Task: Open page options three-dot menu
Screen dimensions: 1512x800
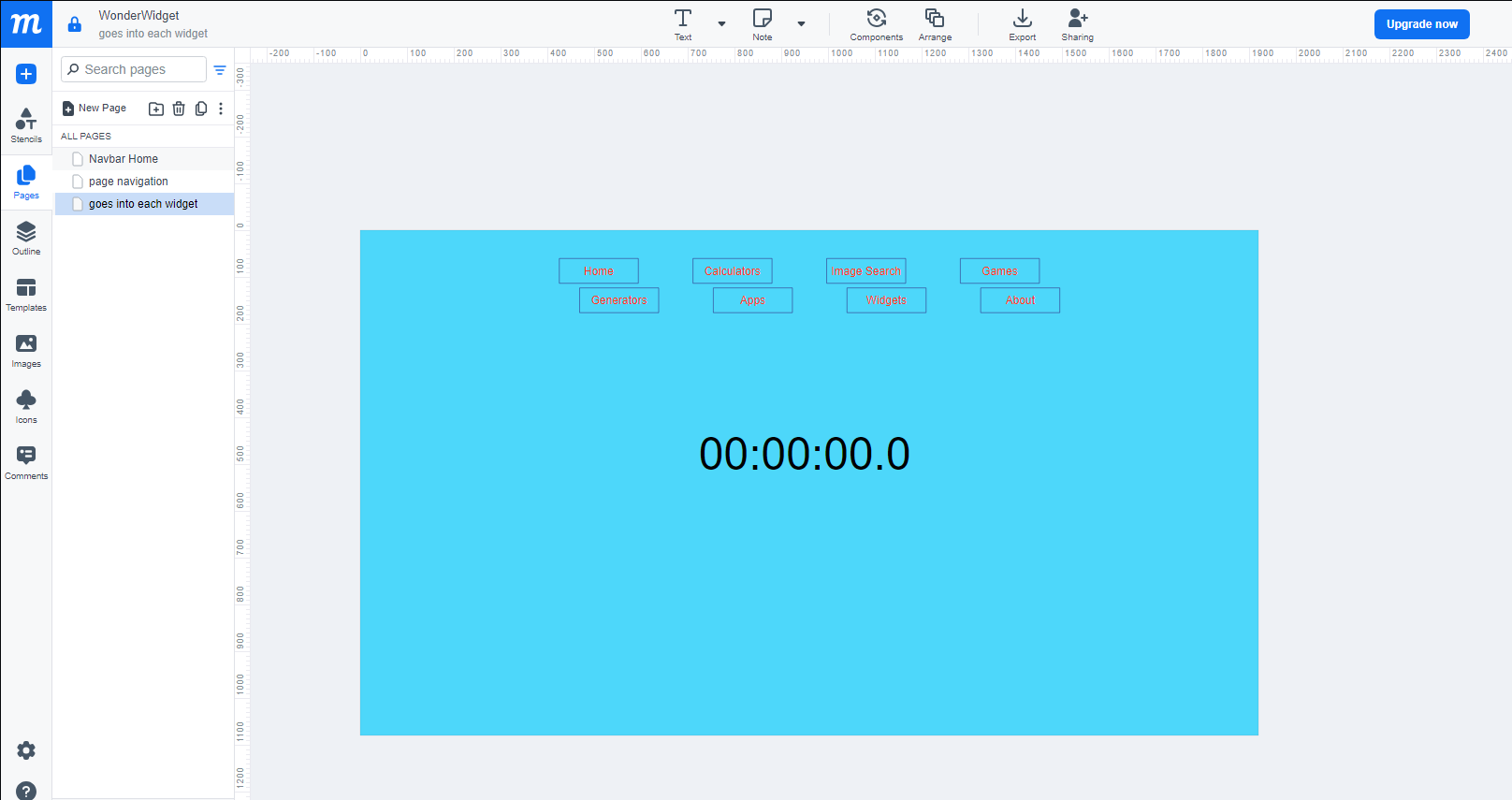Action: click(221, 109)
